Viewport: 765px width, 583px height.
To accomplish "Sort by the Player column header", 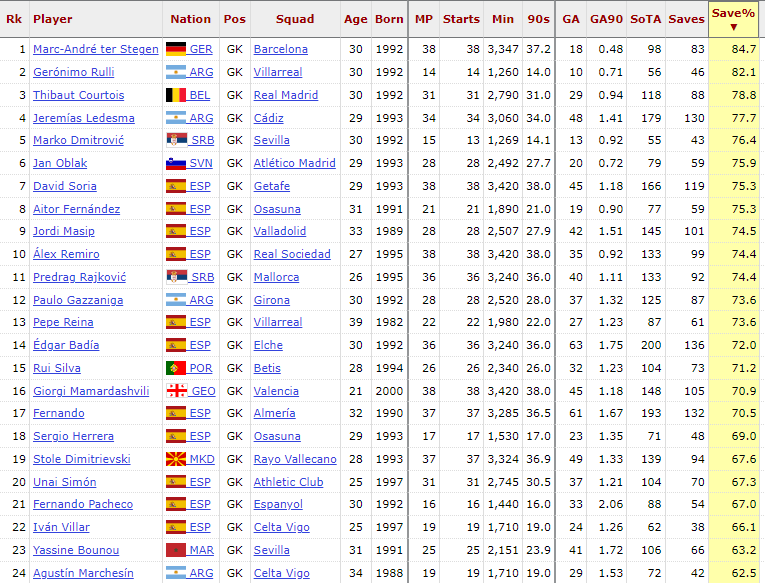I will pyautogui.click(x=53, y=19).
